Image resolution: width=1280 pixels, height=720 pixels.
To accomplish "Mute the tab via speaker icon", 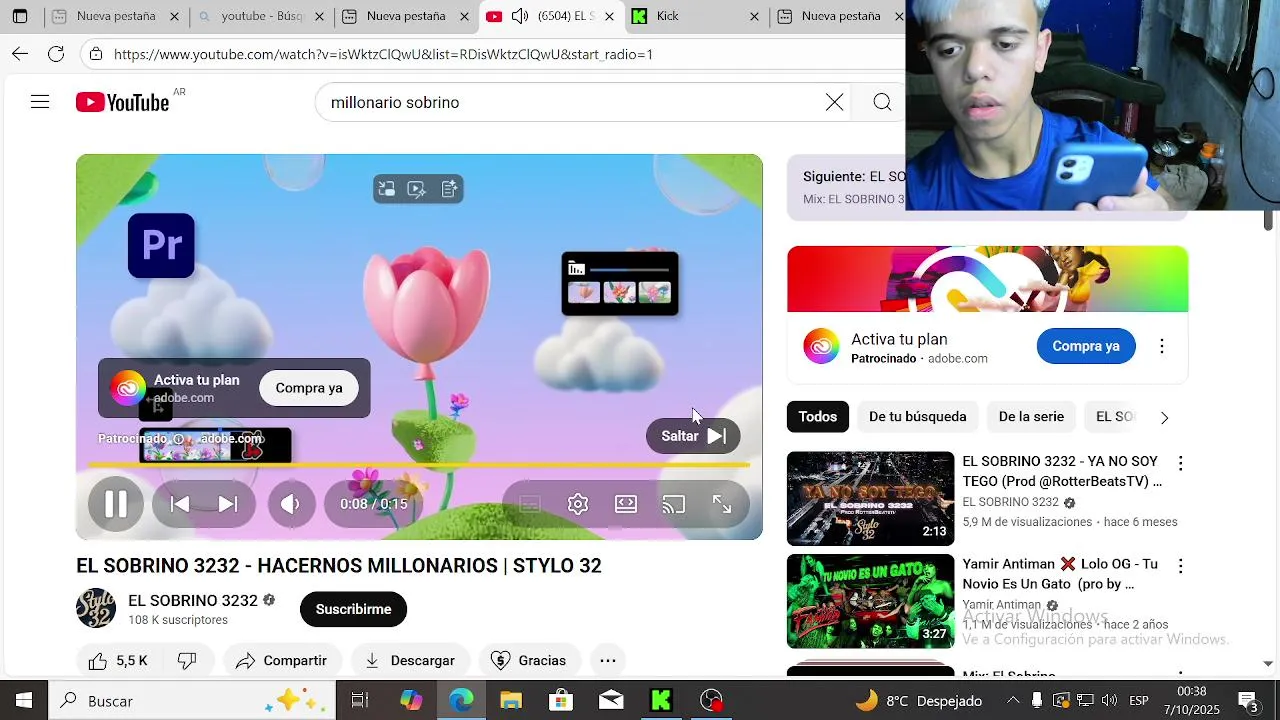I will (520, 16).
